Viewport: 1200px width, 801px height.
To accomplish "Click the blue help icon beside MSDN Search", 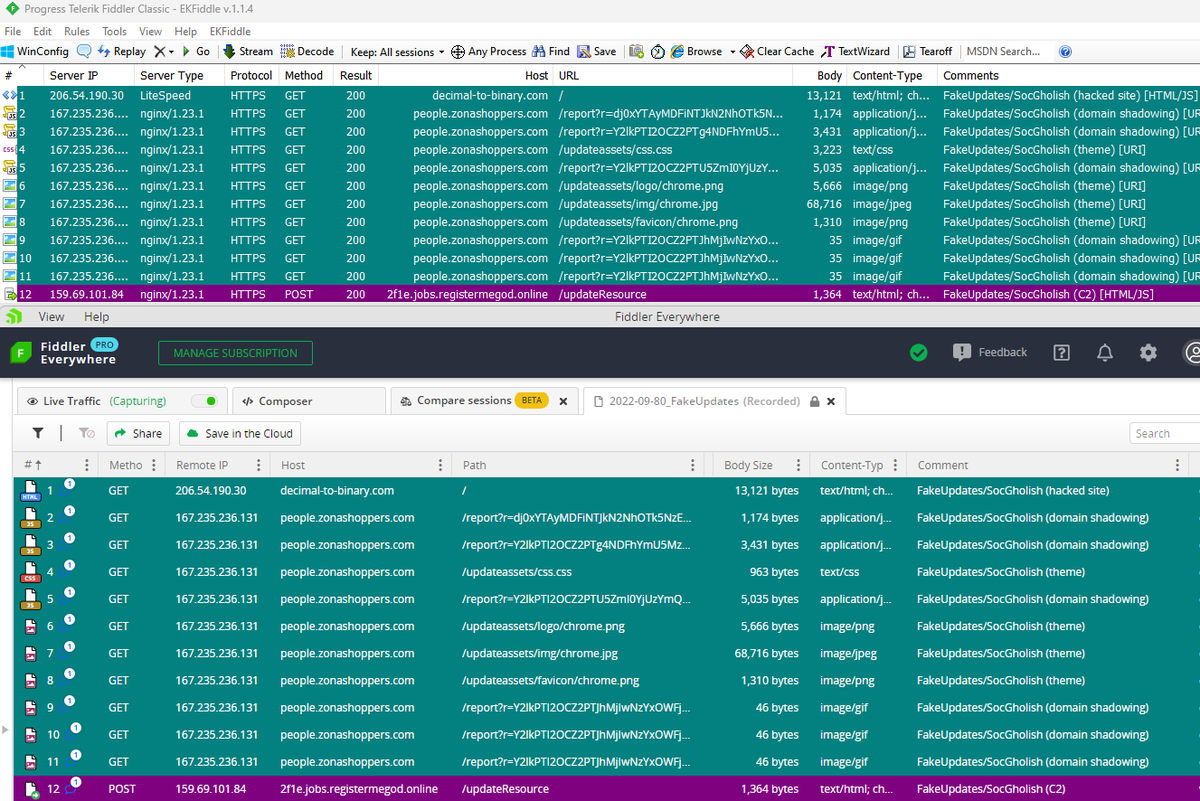I will [1065, 51].
